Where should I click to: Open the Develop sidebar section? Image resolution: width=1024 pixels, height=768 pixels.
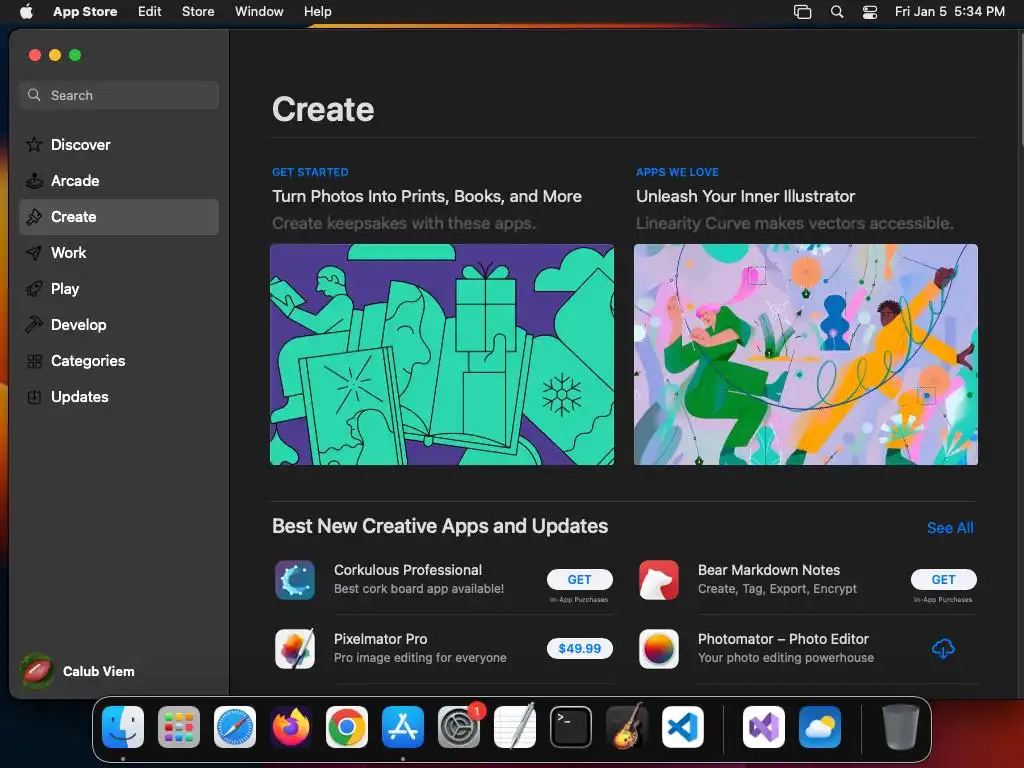pyautogui.click(x=119, y=325)
